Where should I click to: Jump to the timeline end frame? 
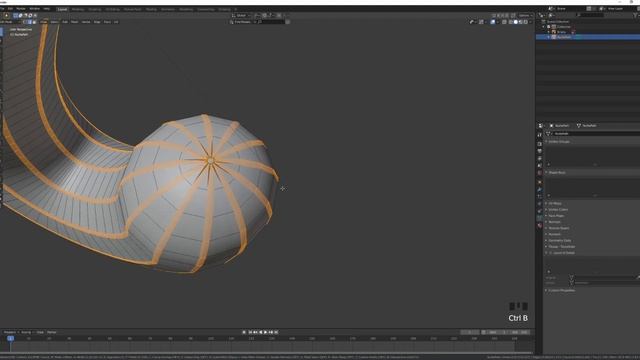point(276,332)
